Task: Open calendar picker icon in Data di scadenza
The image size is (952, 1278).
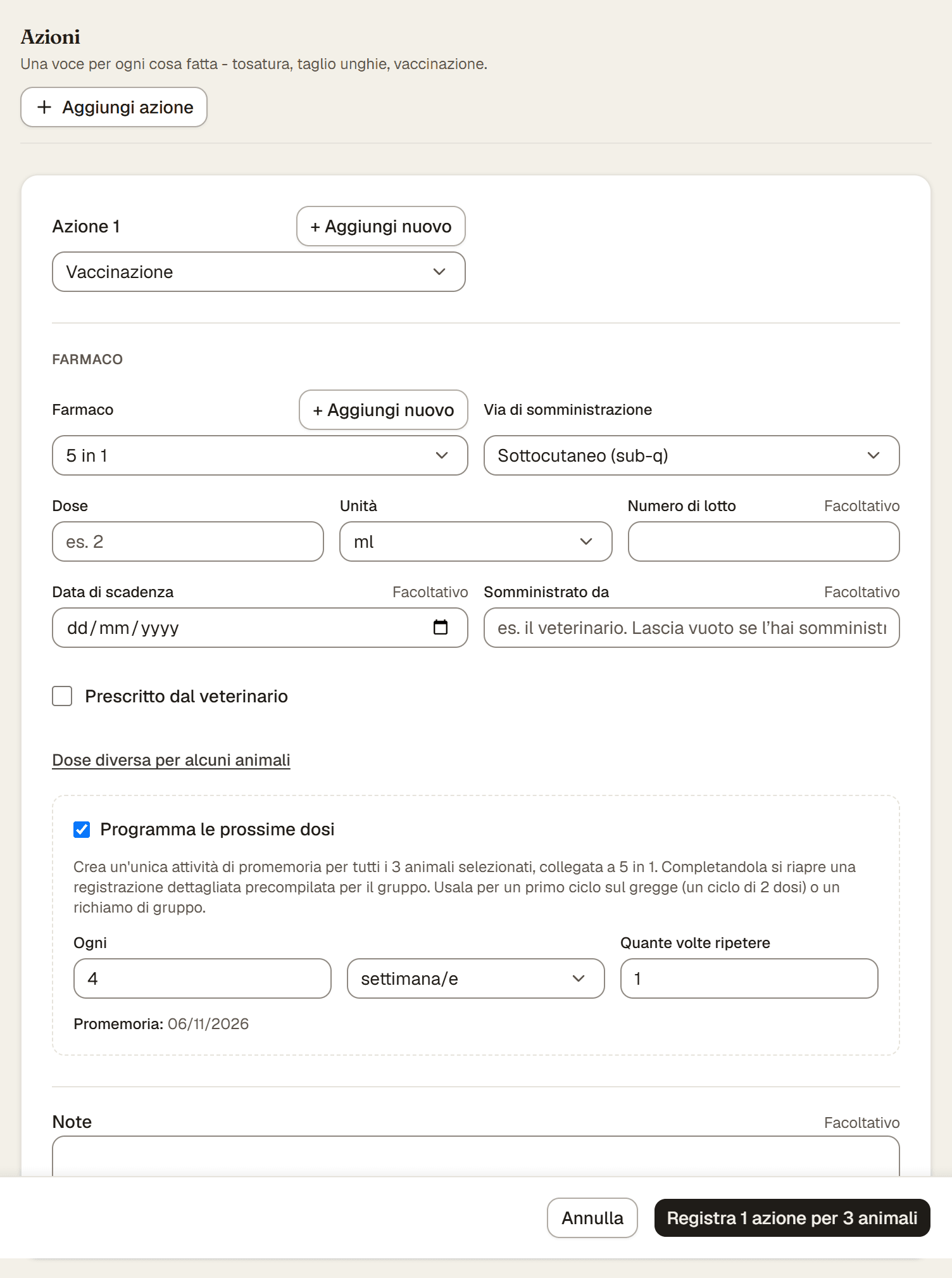Action: 441,627
